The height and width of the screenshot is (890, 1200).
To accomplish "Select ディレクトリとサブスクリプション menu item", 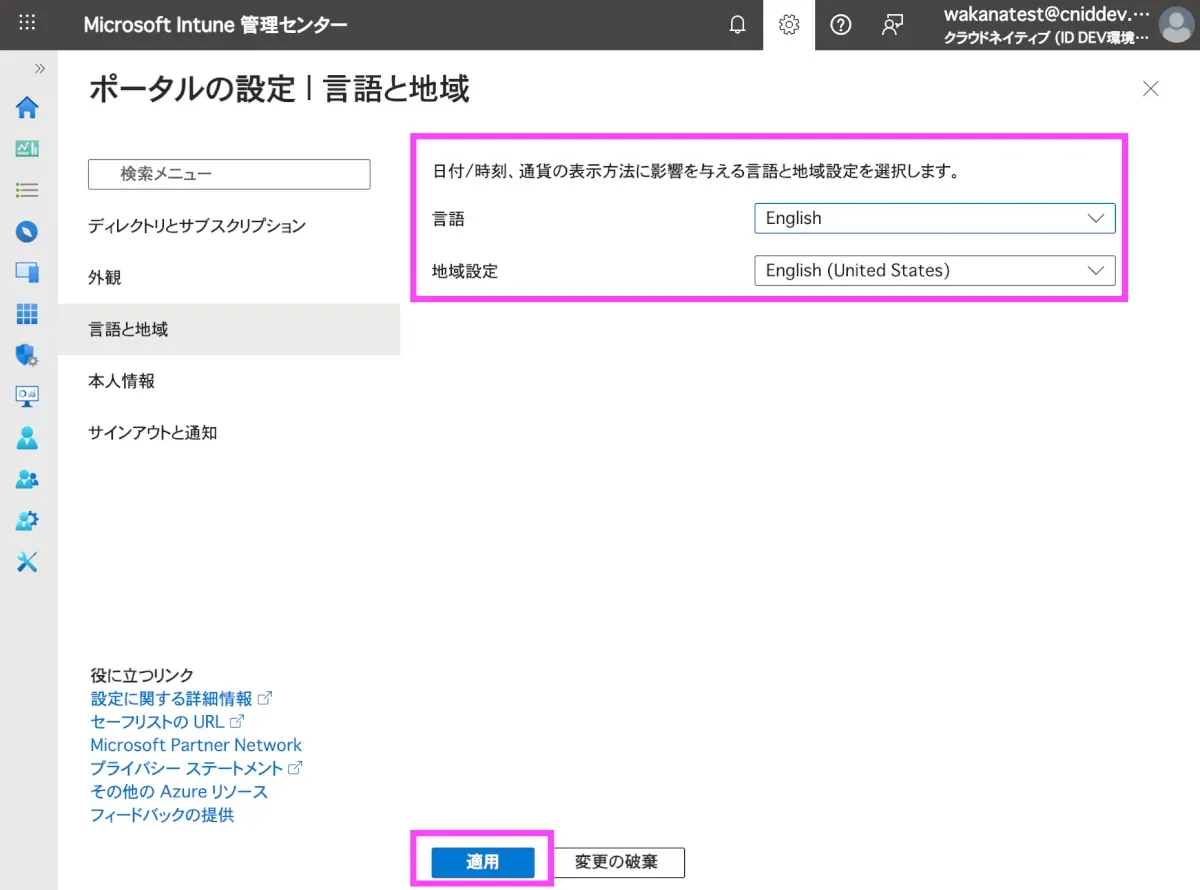I will [x=197, y=226].
